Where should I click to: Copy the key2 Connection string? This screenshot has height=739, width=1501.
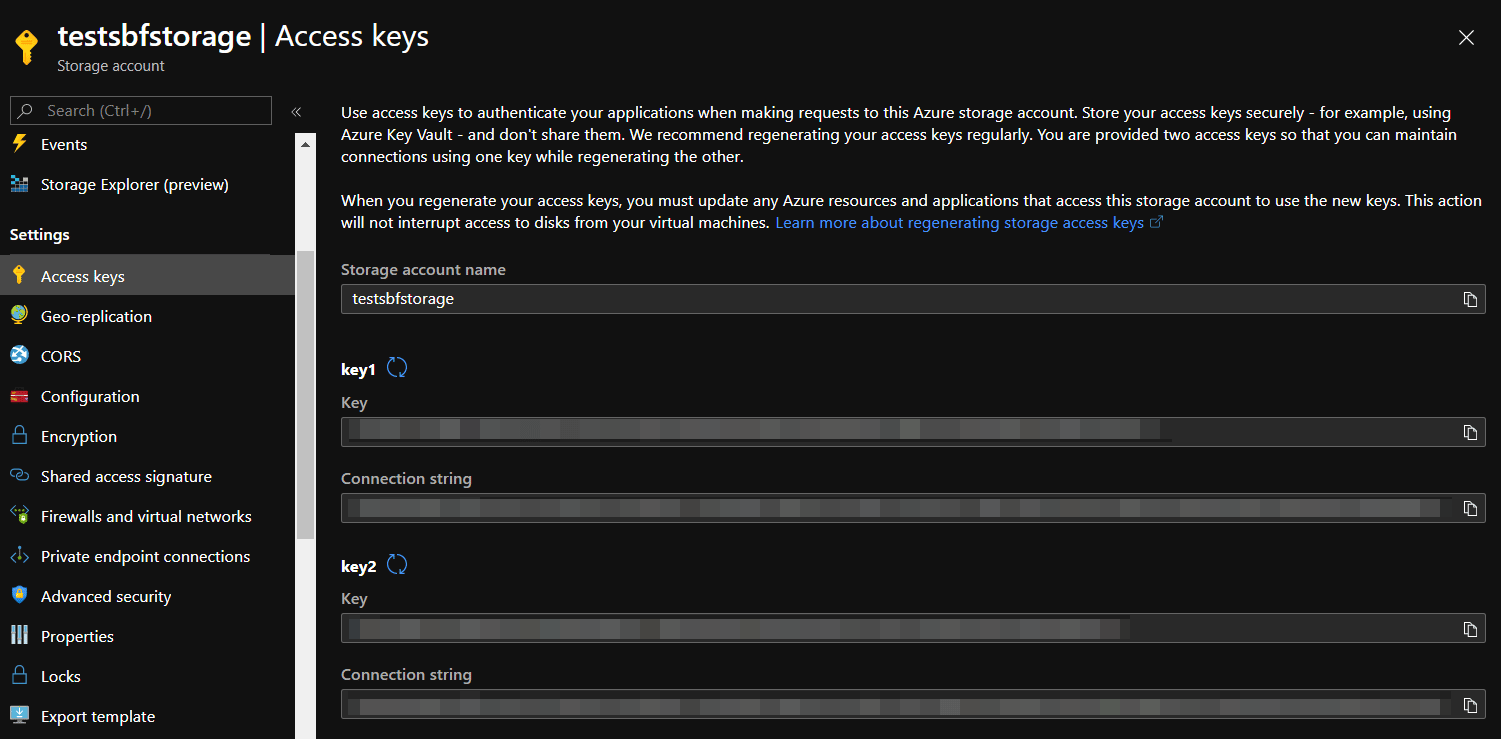point(1470,705)
